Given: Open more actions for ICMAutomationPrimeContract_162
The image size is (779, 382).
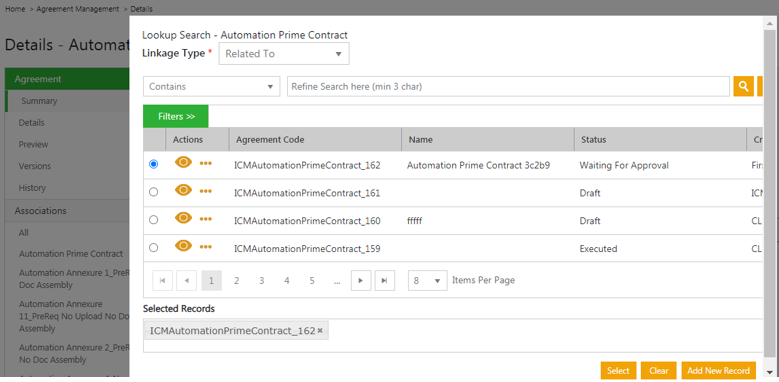Looking at the screenshot, I should tap(206, 163).
